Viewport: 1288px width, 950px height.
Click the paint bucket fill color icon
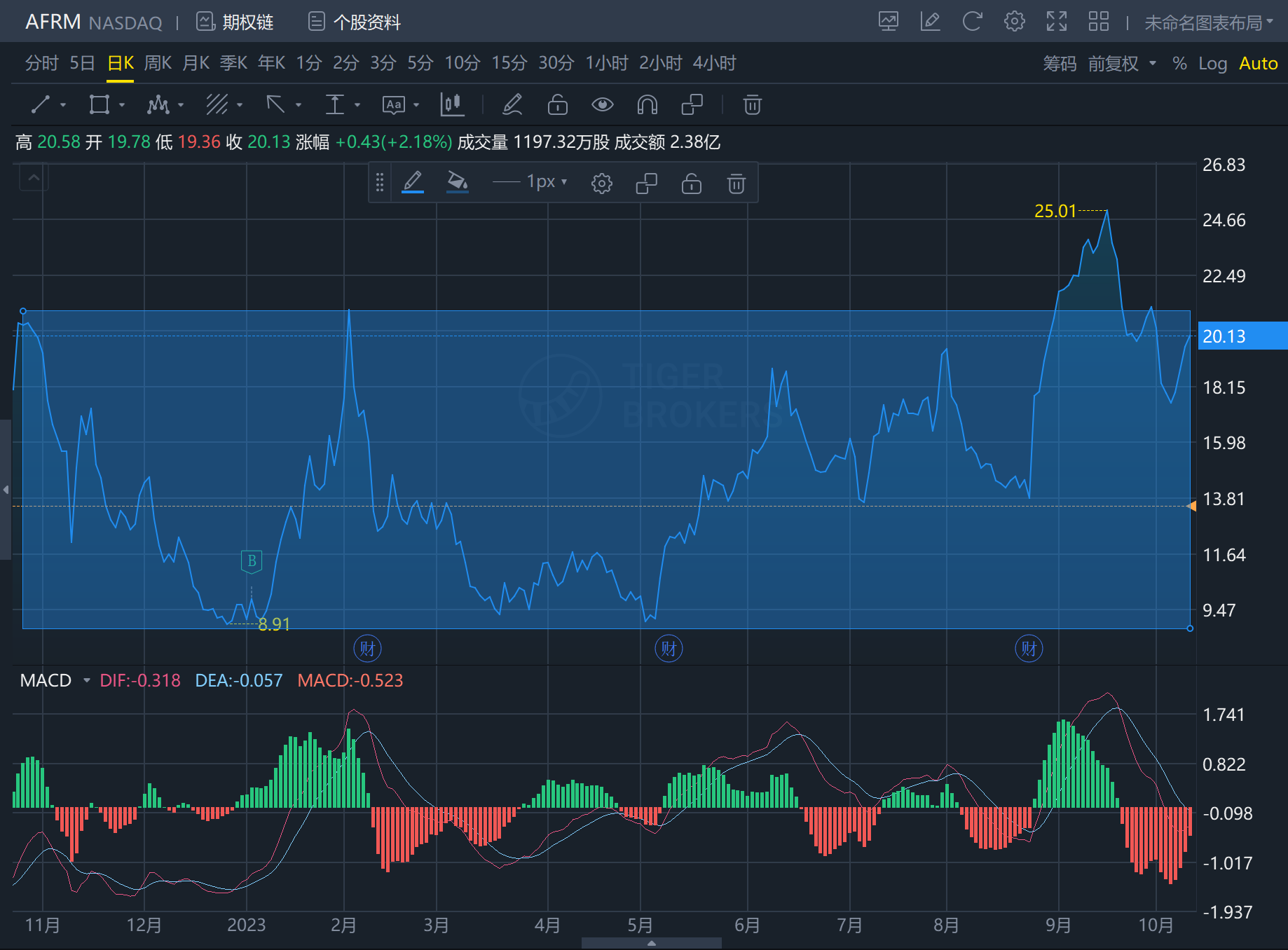(x=457, y=182)
